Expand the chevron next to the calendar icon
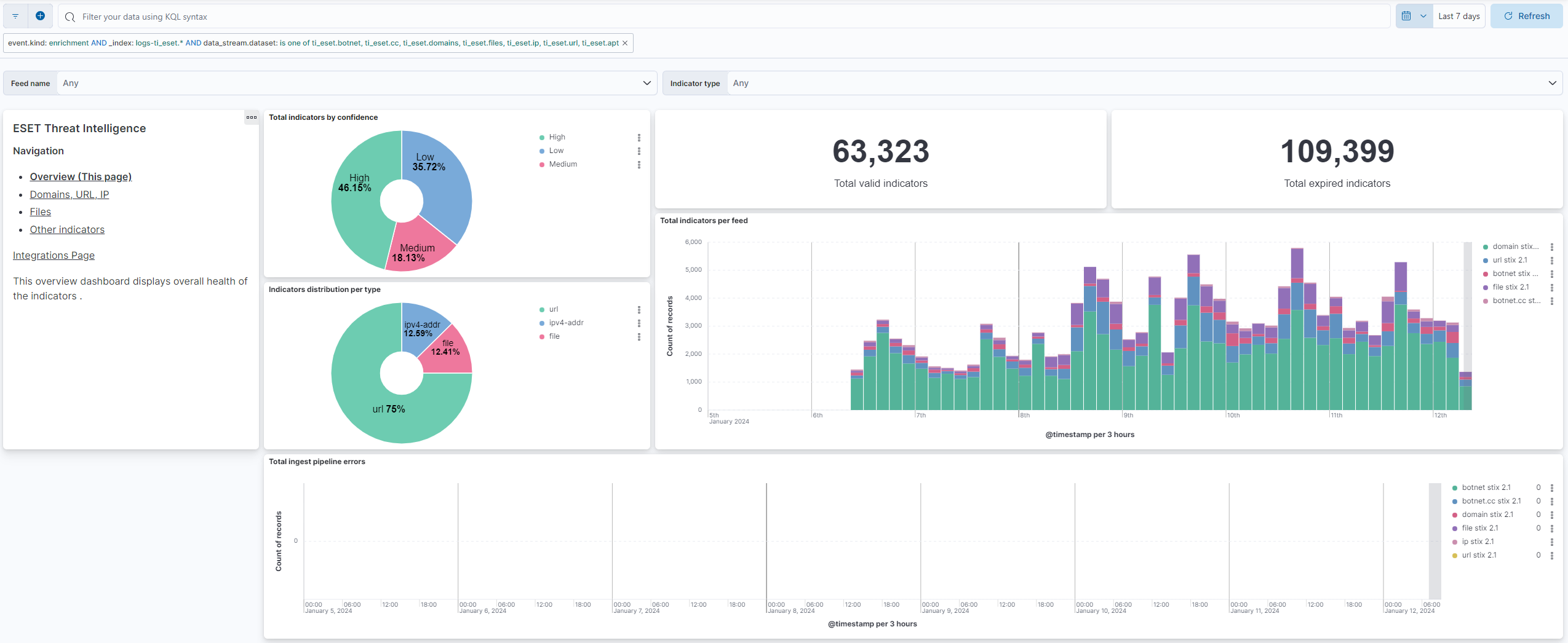The height and width of the screenshot is (643, 1568). click(1422, 15)
